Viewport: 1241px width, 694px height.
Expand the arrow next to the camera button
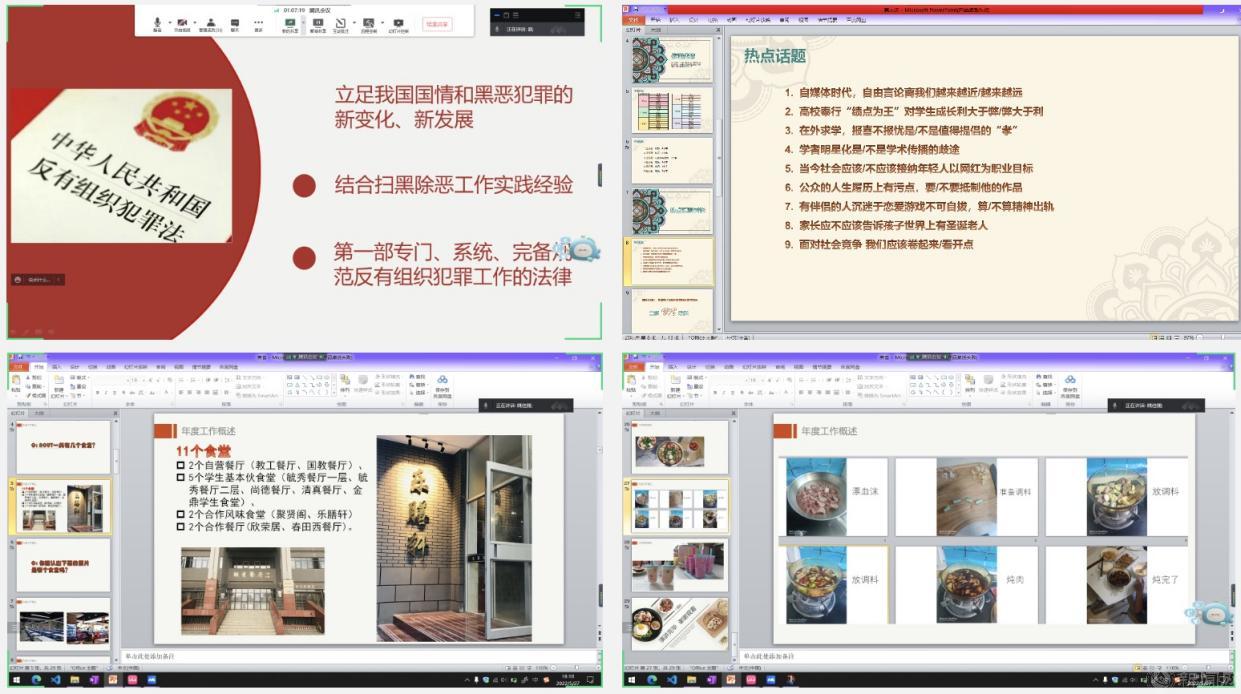pos(197,21)
